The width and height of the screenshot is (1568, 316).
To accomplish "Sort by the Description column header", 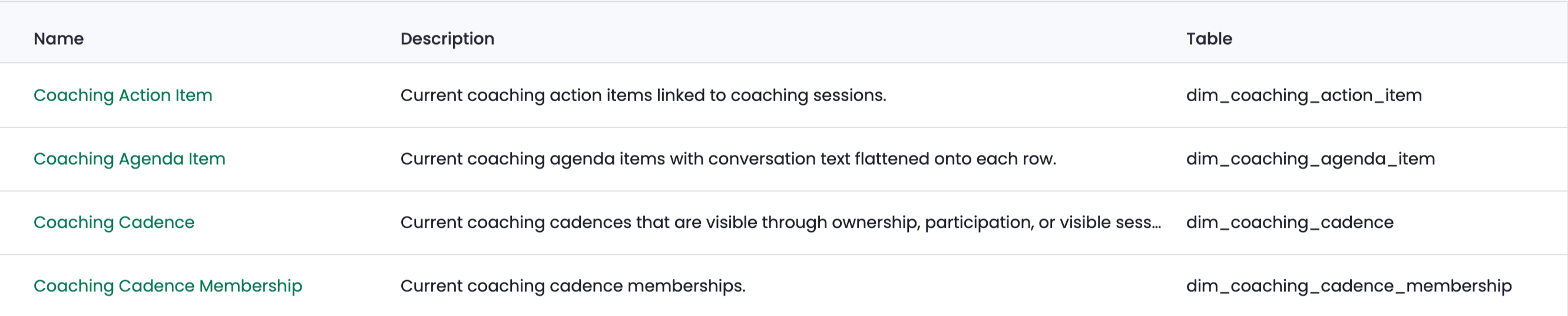I will [x=448, y=39].
